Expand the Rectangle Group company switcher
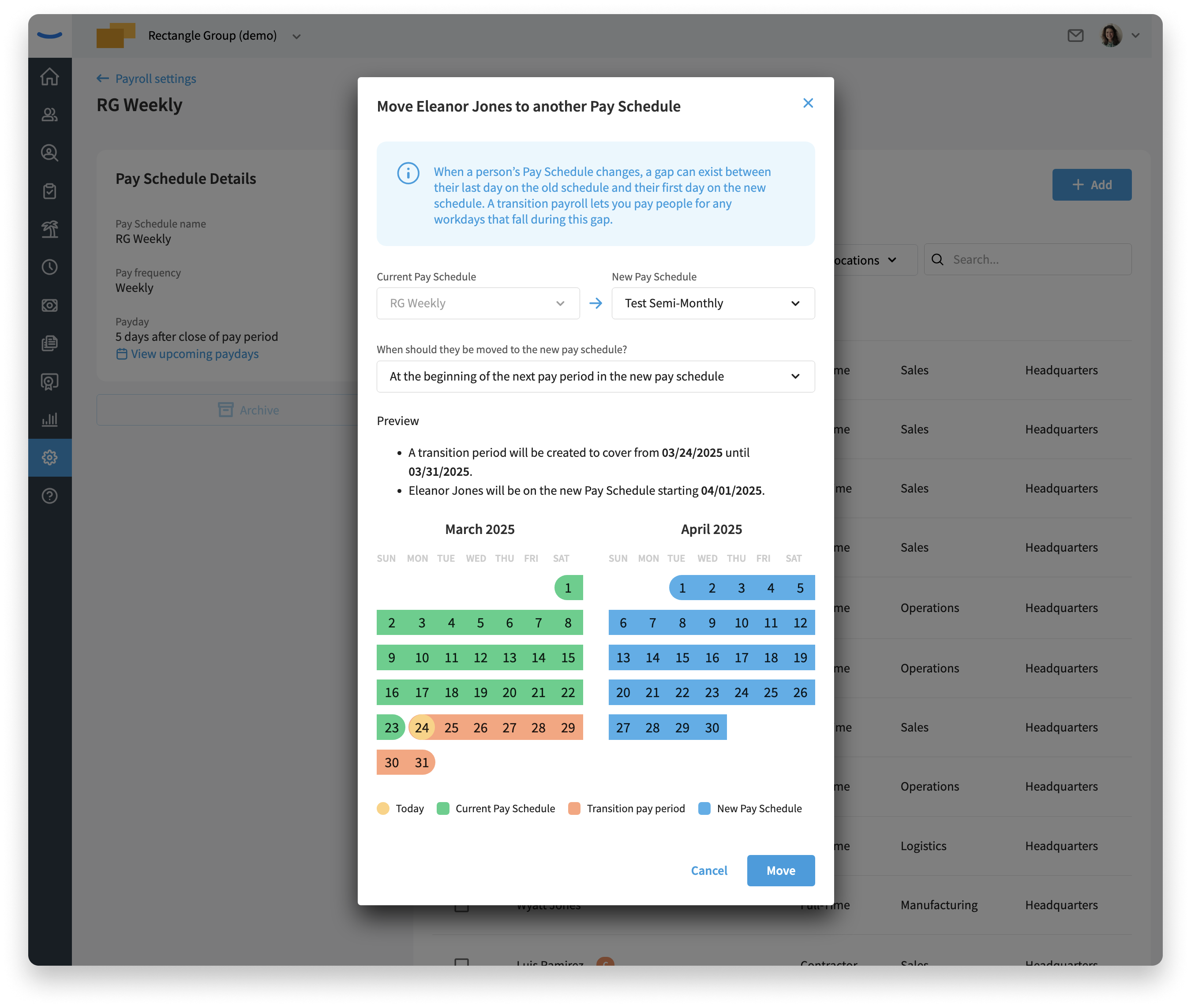The image size is (1191, 1008). point(296,36)
